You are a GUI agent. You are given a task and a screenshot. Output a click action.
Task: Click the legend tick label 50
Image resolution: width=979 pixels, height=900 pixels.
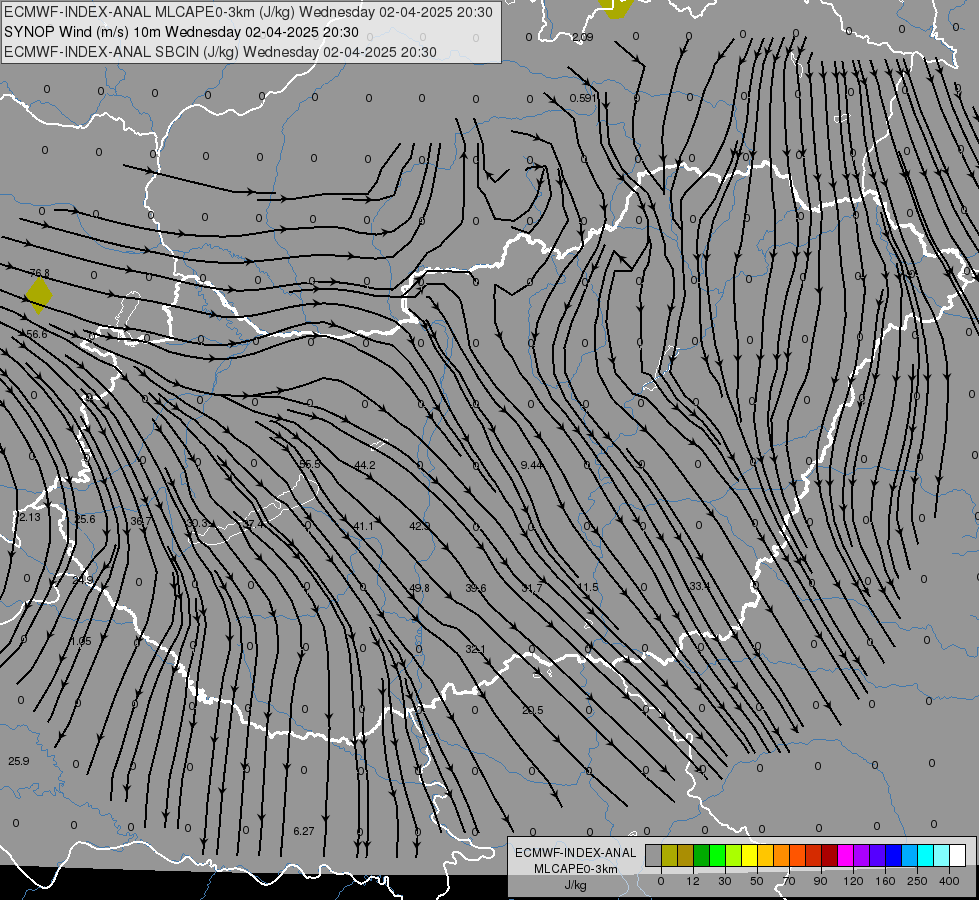(x=757, y=881)
